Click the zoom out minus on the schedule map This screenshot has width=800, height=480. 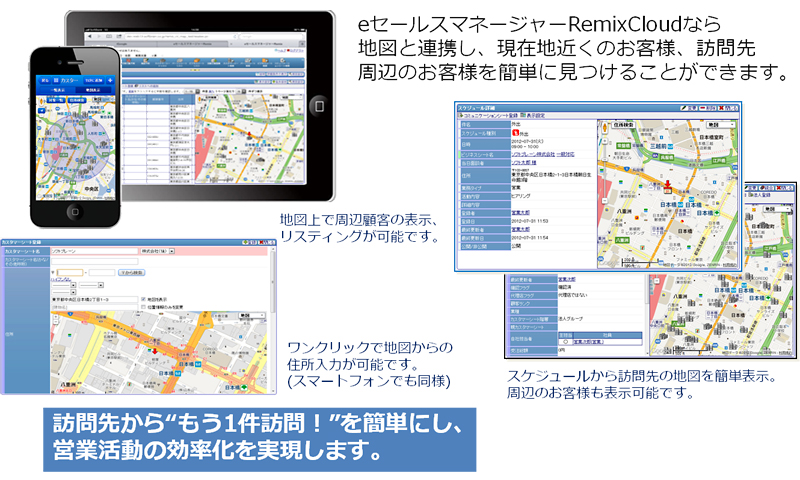[605, 200]
